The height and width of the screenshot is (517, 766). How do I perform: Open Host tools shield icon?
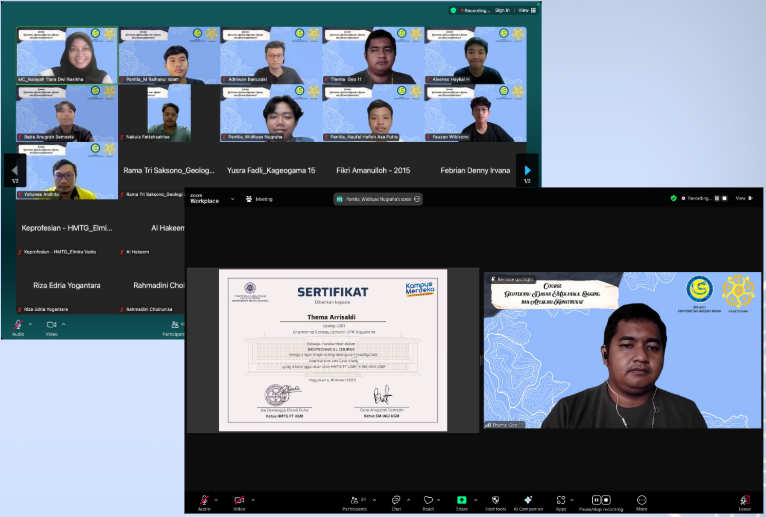[495, 500]
